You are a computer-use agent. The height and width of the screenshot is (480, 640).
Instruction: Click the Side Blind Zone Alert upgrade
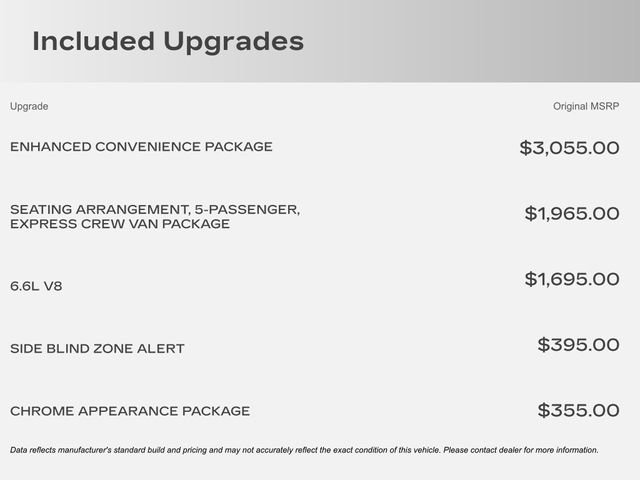pyautogui.click(x=97, y=349)
